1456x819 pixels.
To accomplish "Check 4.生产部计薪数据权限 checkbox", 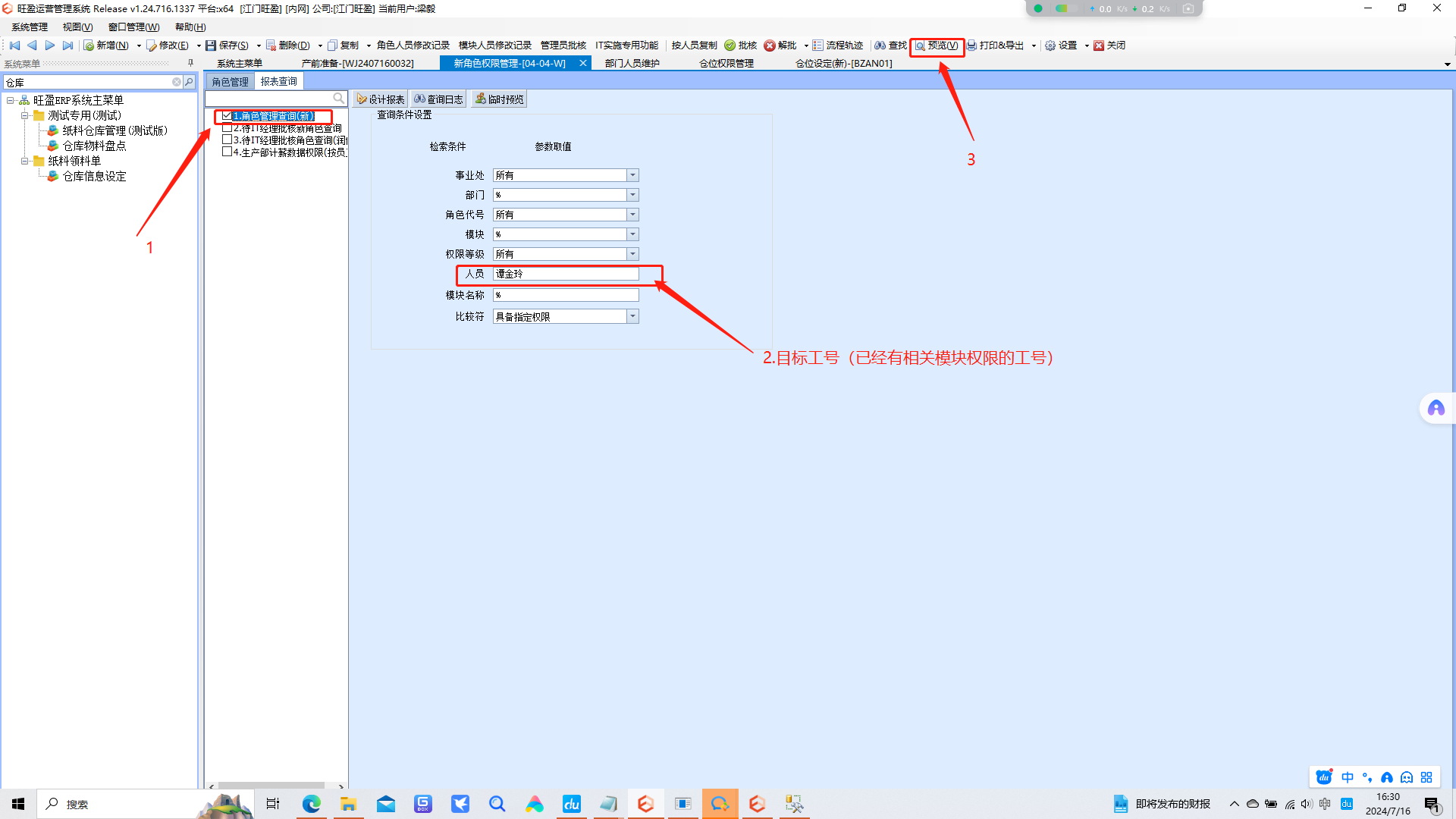I will tap(227, 152).
